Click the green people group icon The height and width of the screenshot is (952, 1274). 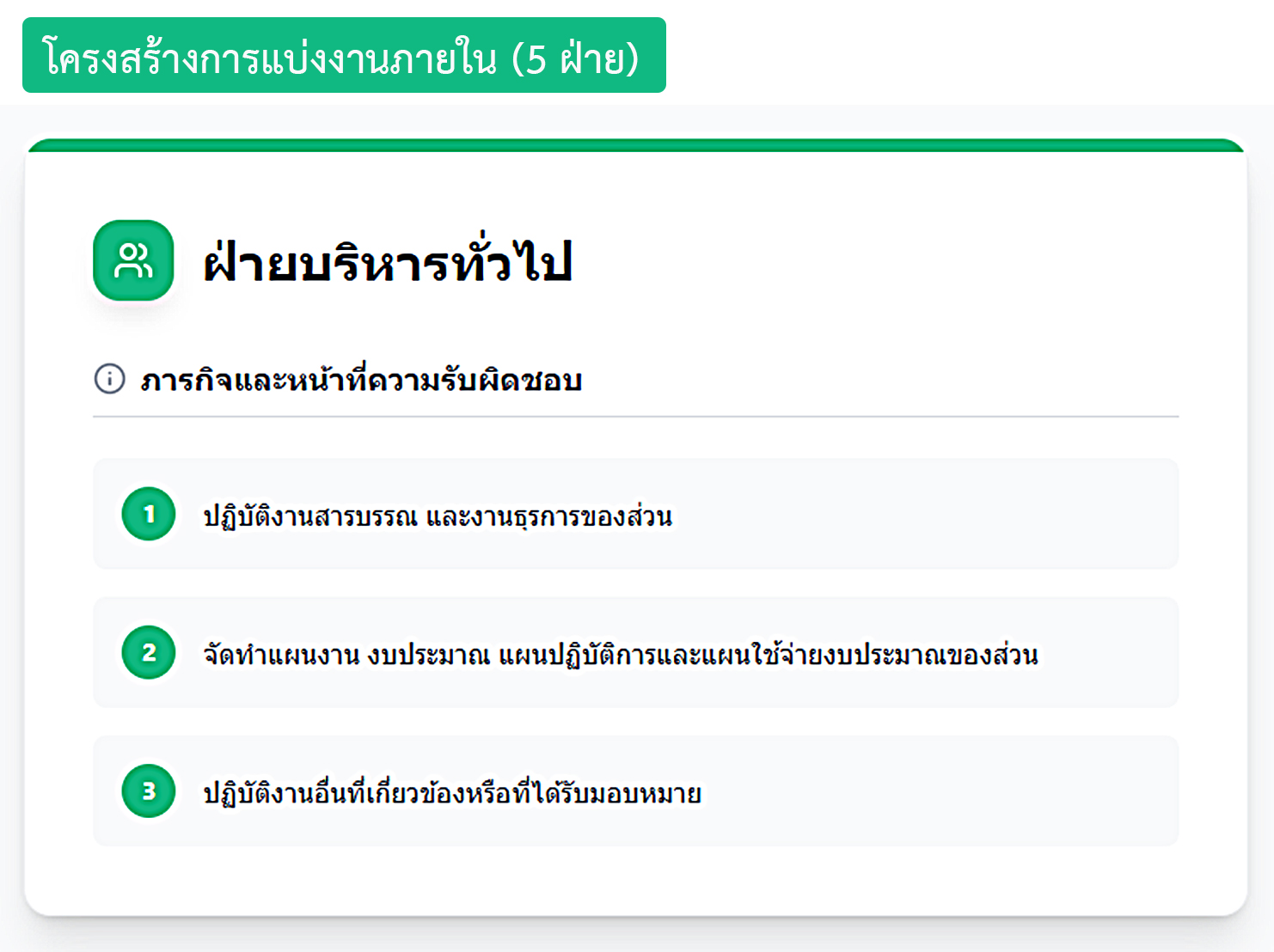tap(133, 260)
